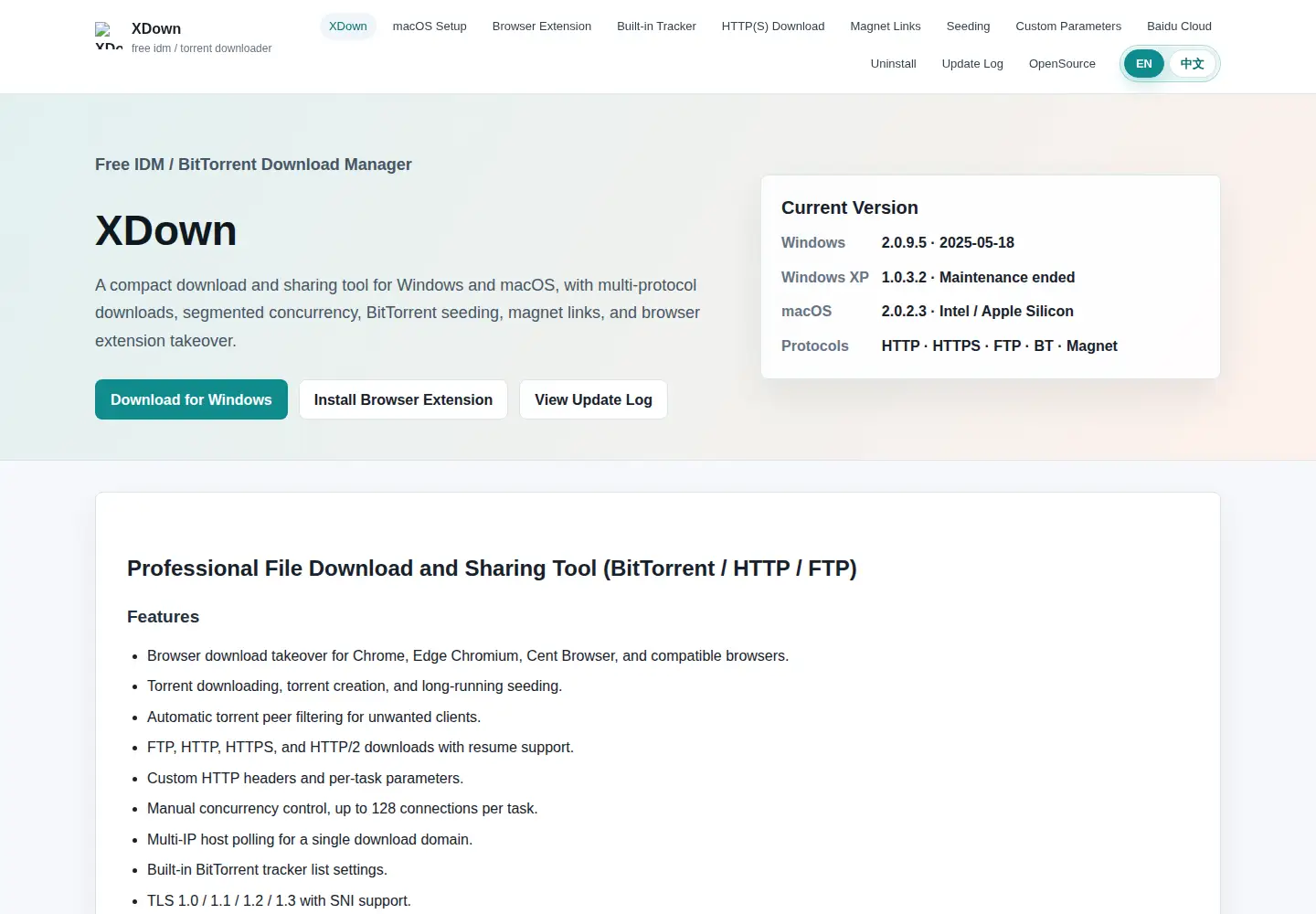Open Baidu Cloud nav link
This screenshot has width=1316, height=914.
[x=1179, y=27]
